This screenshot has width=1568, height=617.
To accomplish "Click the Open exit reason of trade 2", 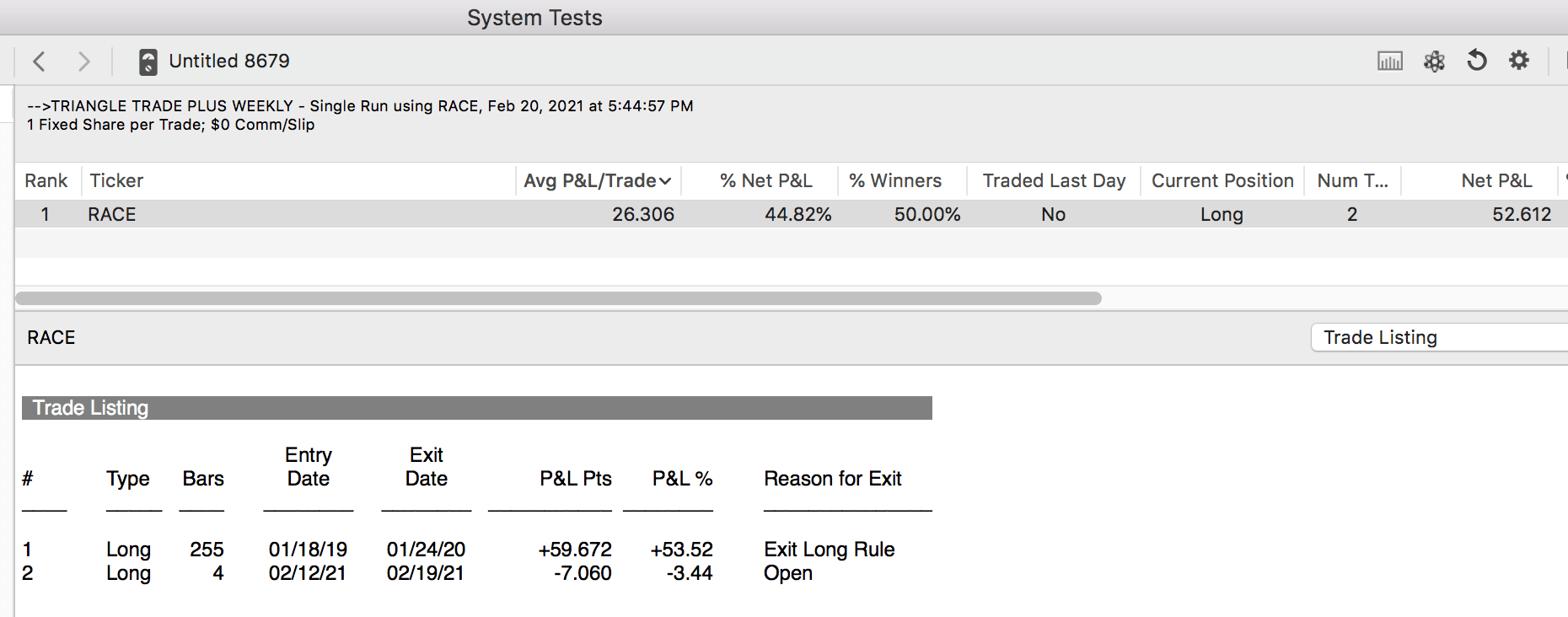I will click(x=788, y=573).
